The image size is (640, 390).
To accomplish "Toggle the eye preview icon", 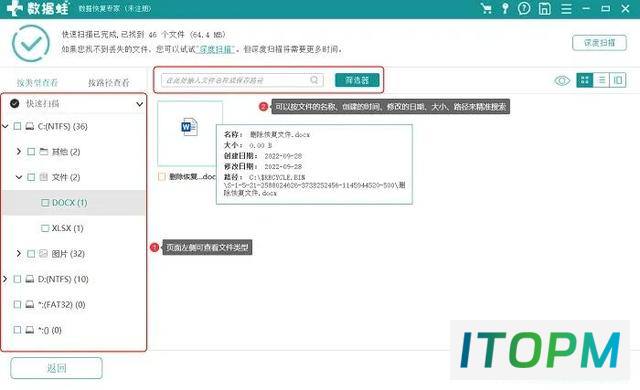I will coord(562,80).
